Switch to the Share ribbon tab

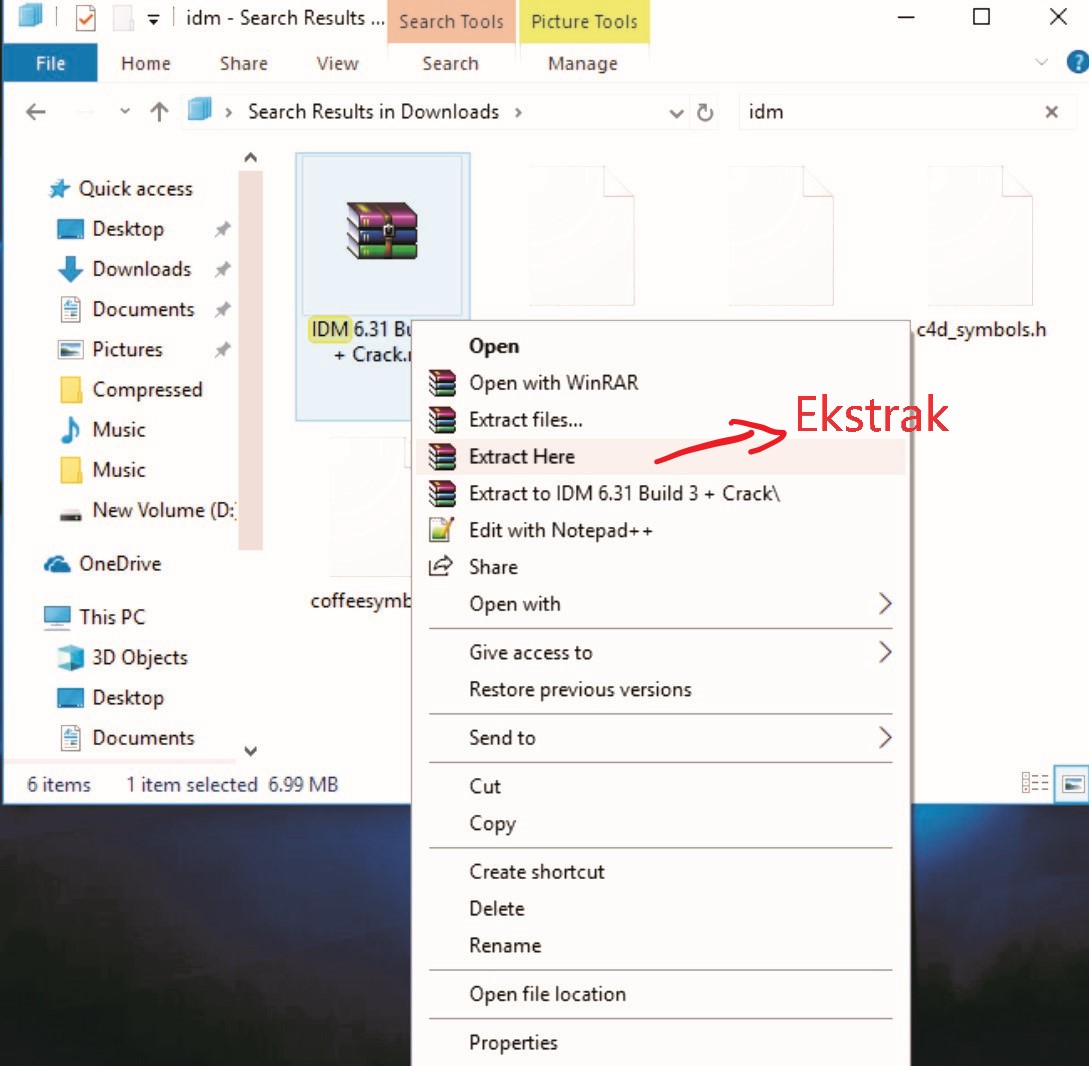click(x=244, y=63)
